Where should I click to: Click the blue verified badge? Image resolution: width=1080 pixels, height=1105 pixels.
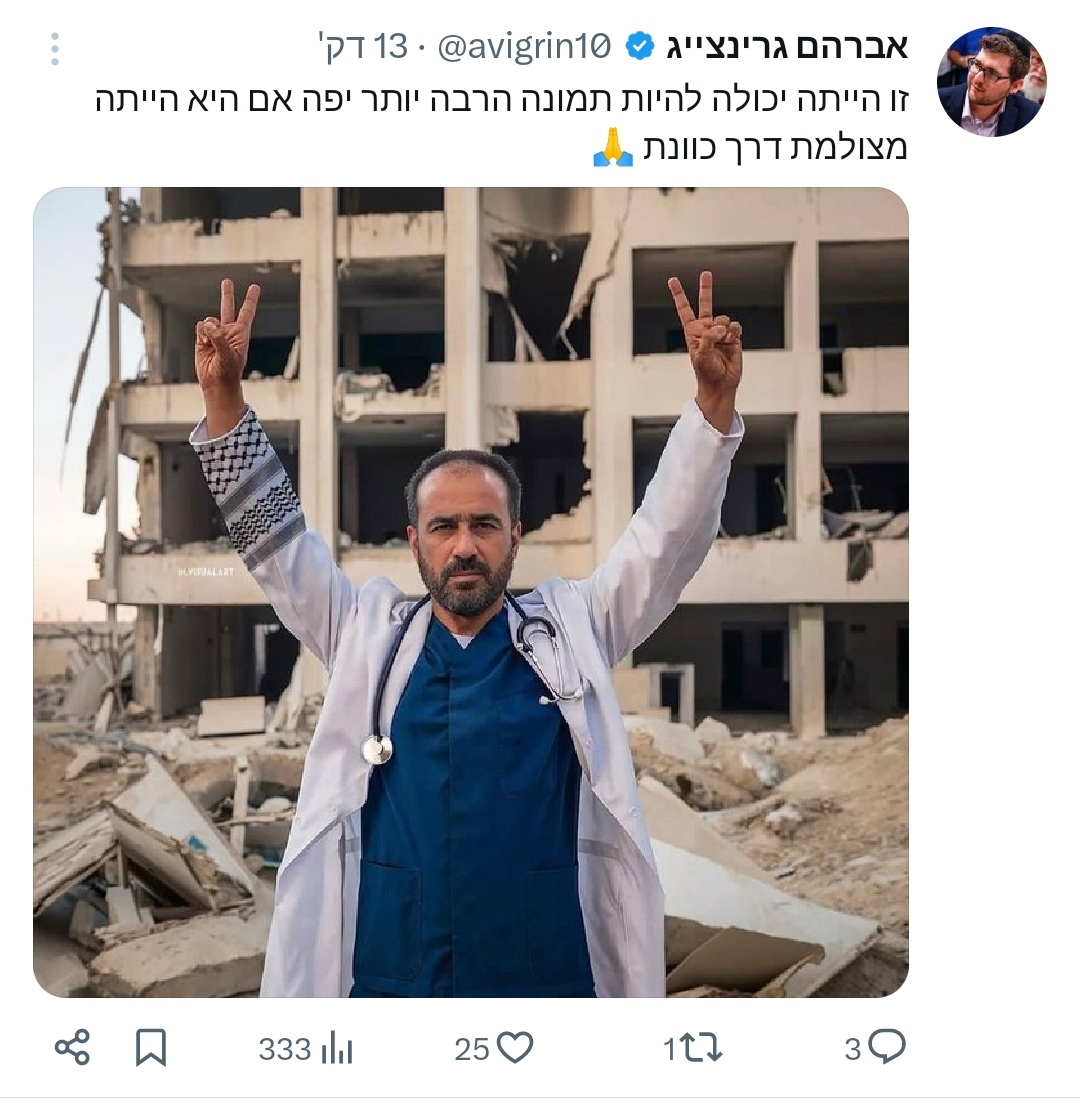coord(640,47)
